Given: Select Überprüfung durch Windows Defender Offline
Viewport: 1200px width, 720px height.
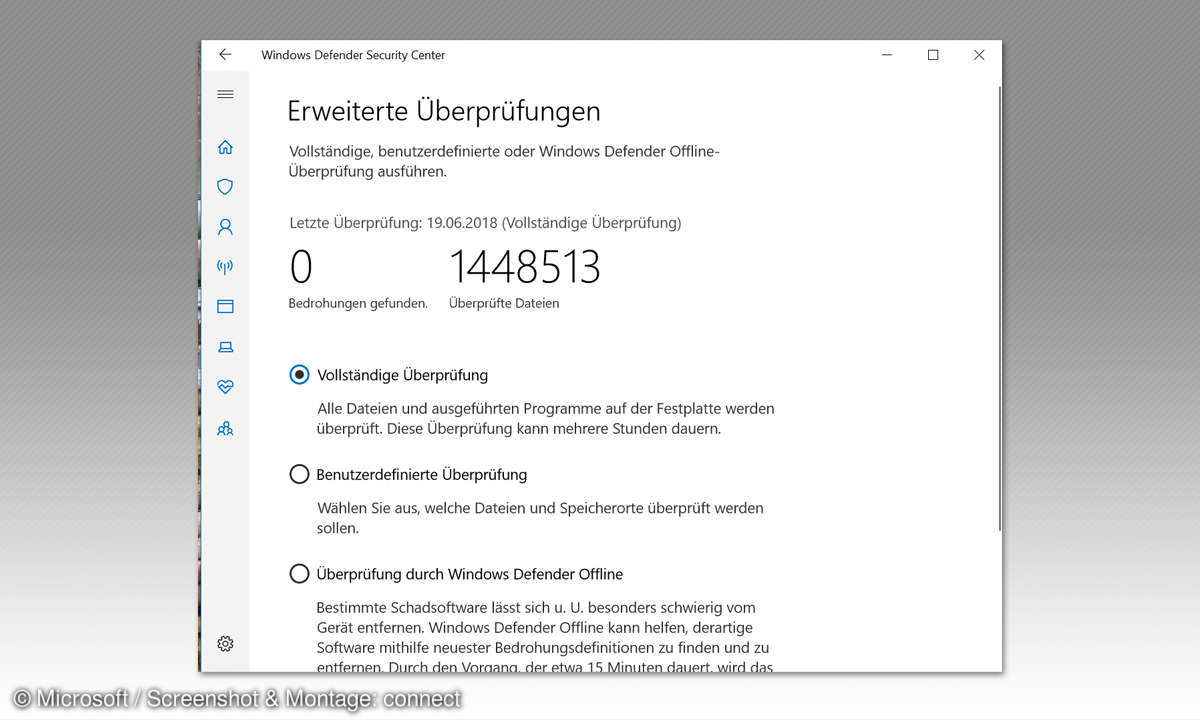Looking at the screenshot, I should click(299, 574).
